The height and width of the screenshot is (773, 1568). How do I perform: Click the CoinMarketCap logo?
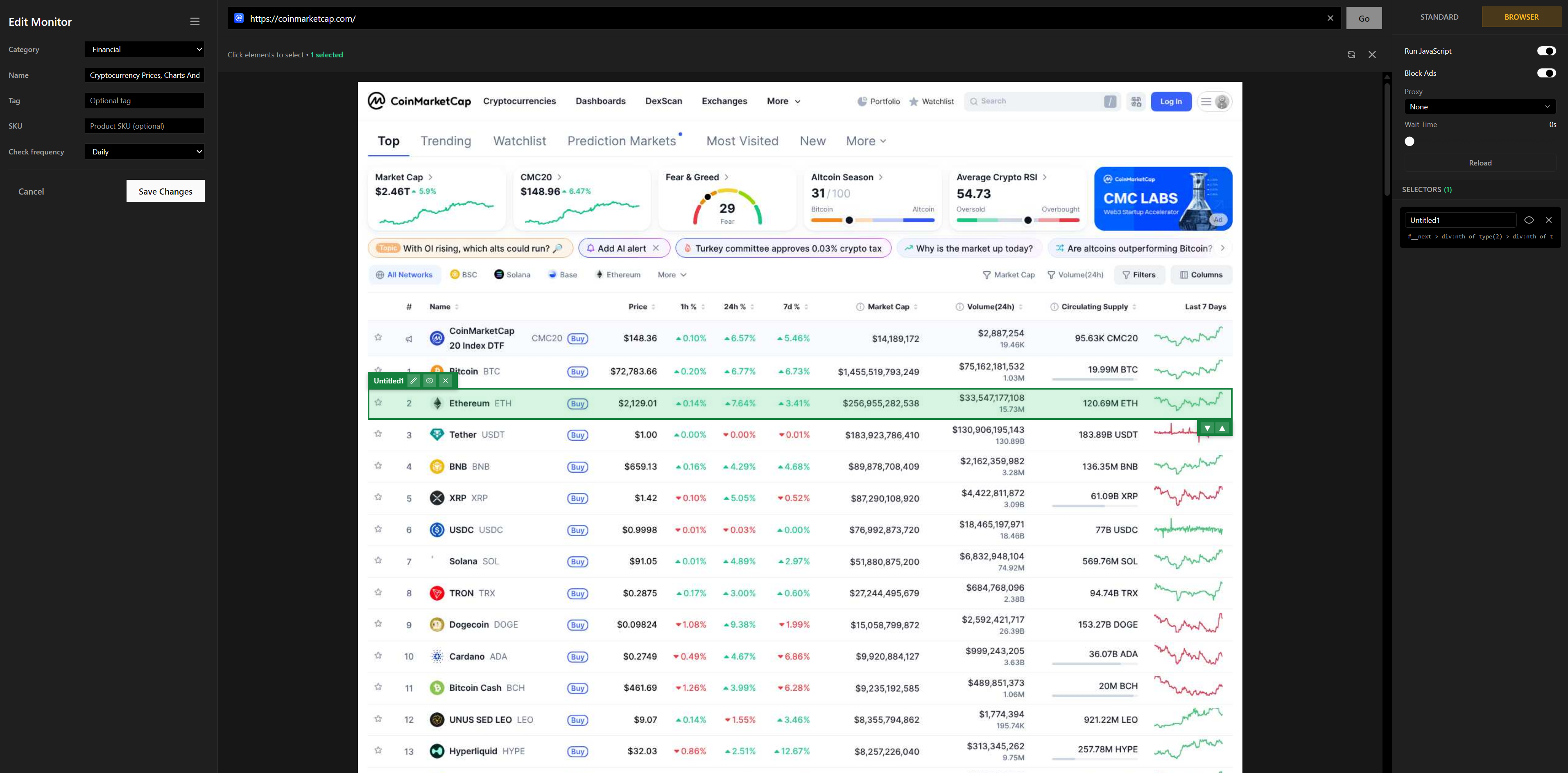click(418, 101)
